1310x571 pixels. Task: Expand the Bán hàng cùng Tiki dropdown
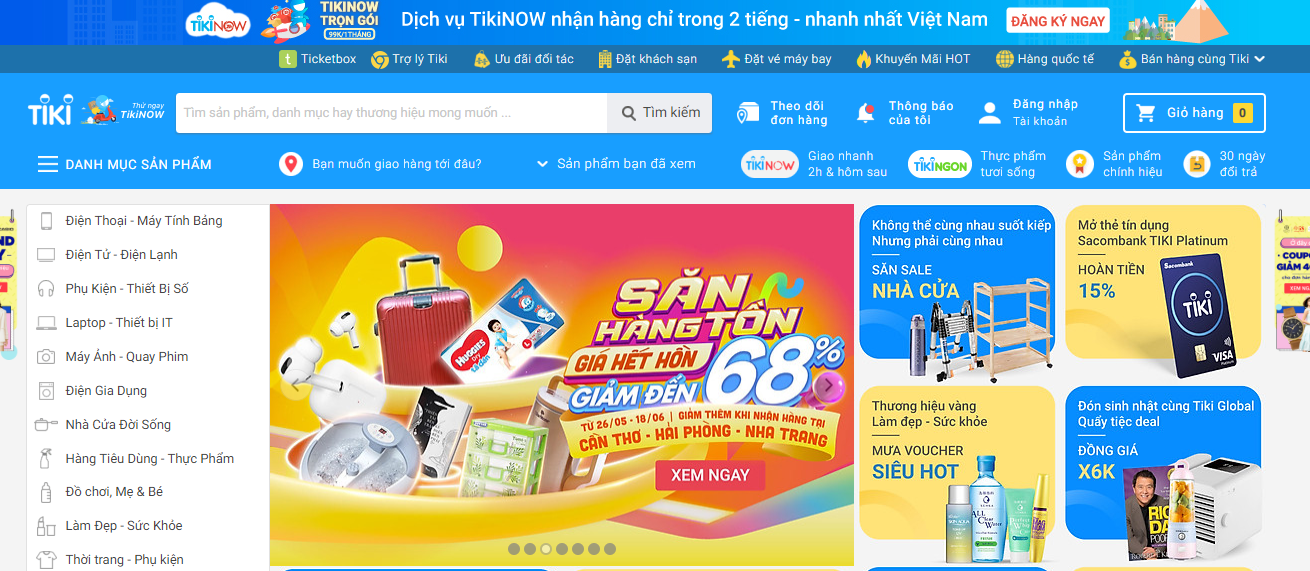[x=1259, y=59]
